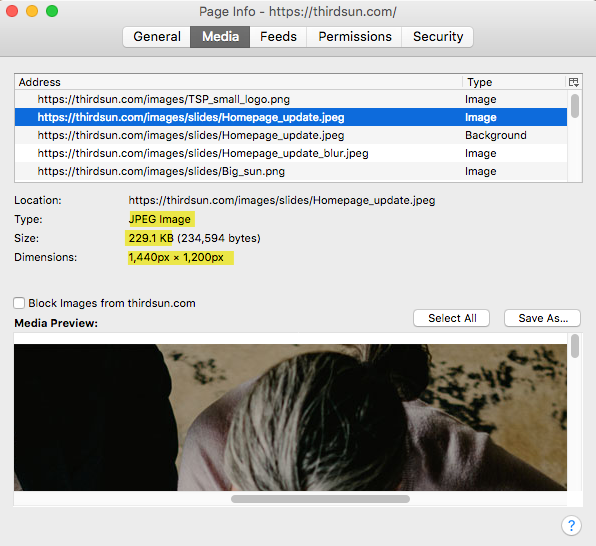Select the Media tab
Screen dimensions: 596x546
coord(220,37)
